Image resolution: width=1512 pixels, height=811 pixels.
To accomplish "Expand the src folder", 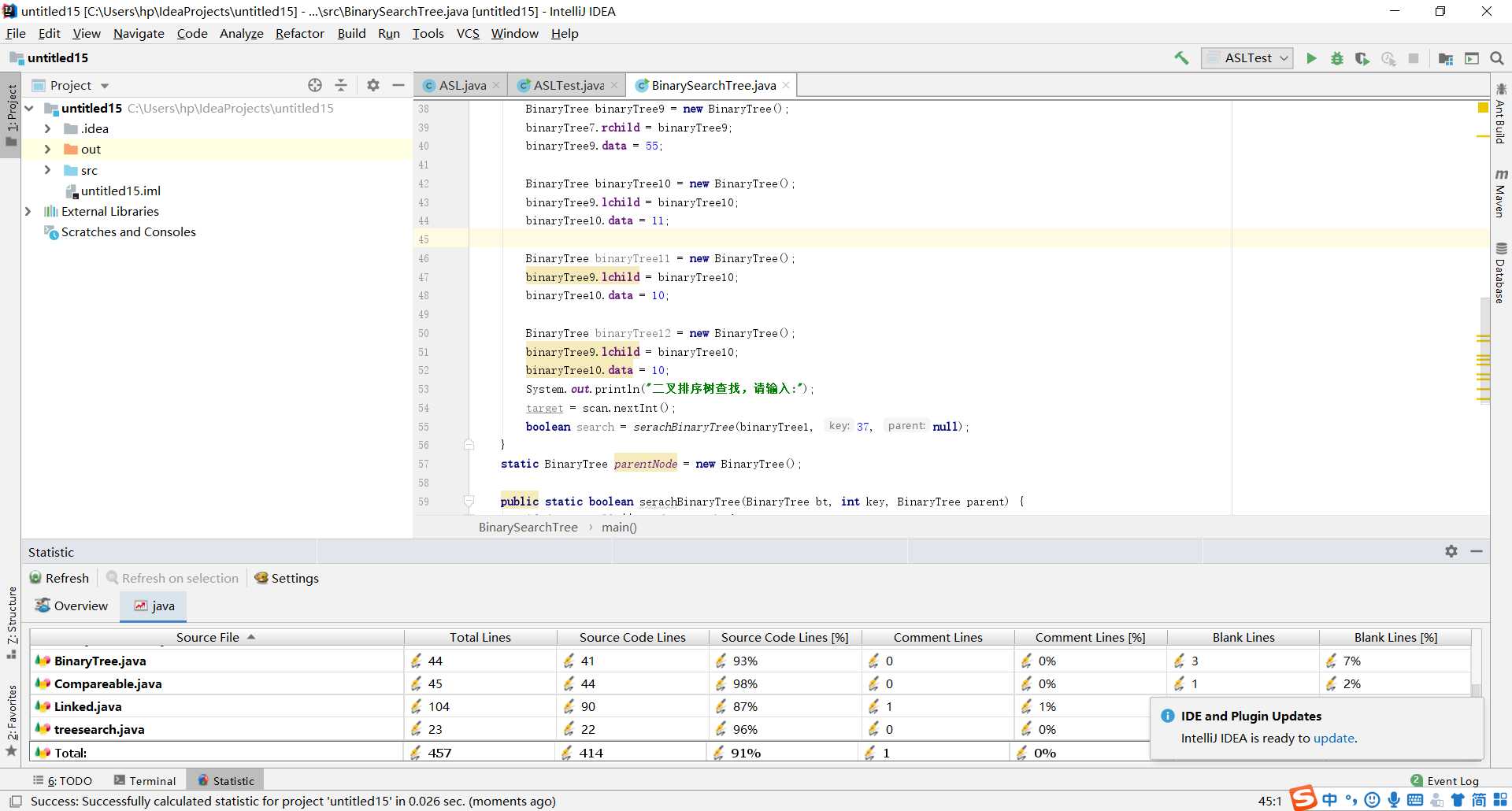I will [x=47, y=170].
